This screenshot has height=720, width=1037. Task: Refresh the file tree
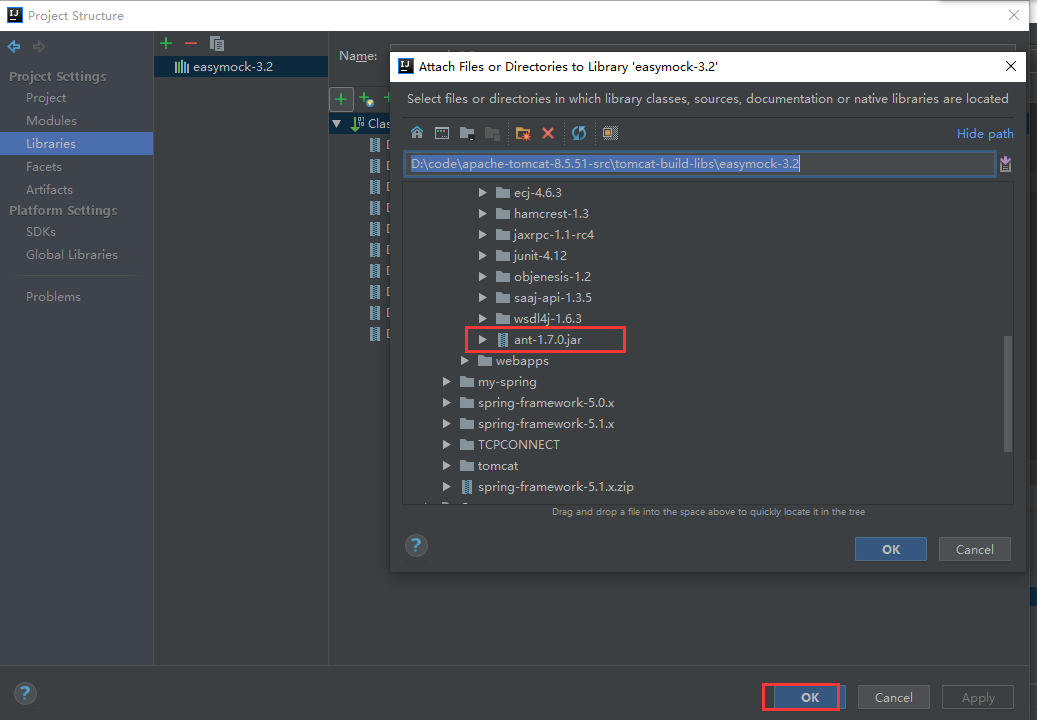click(x=579, y=133)
